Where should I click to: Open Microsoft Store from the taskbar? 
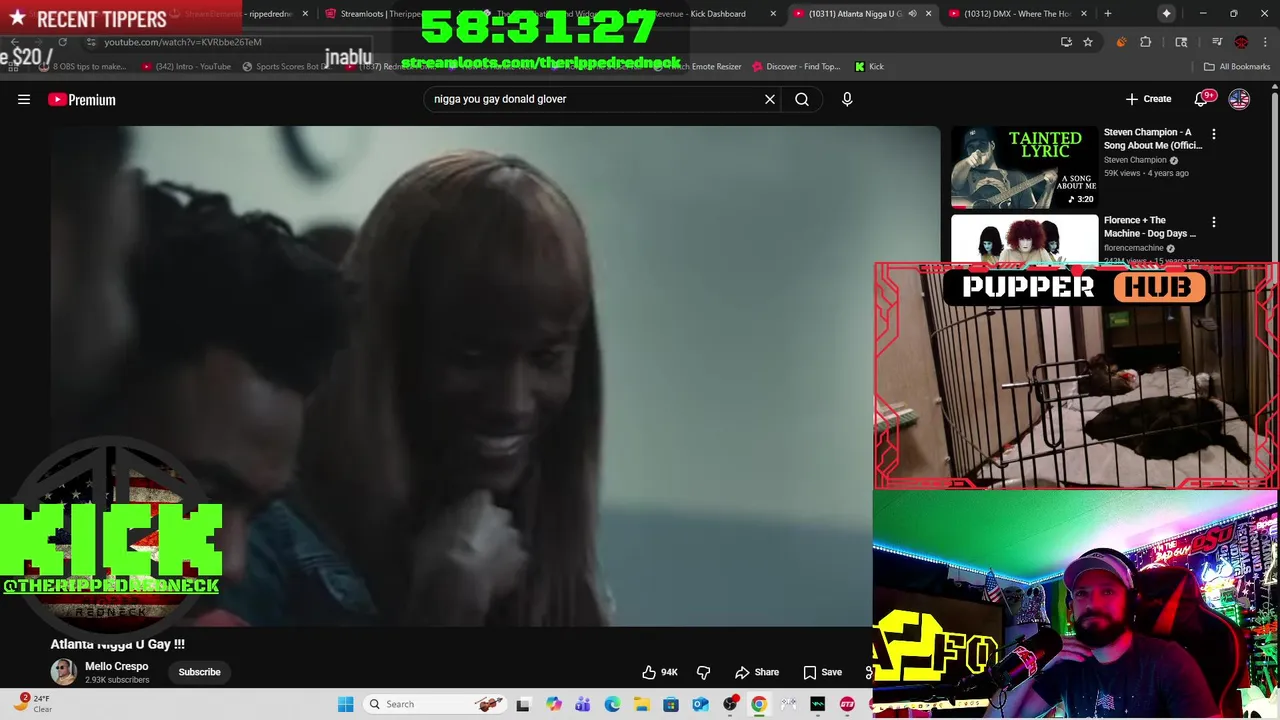tap(671, 704)
